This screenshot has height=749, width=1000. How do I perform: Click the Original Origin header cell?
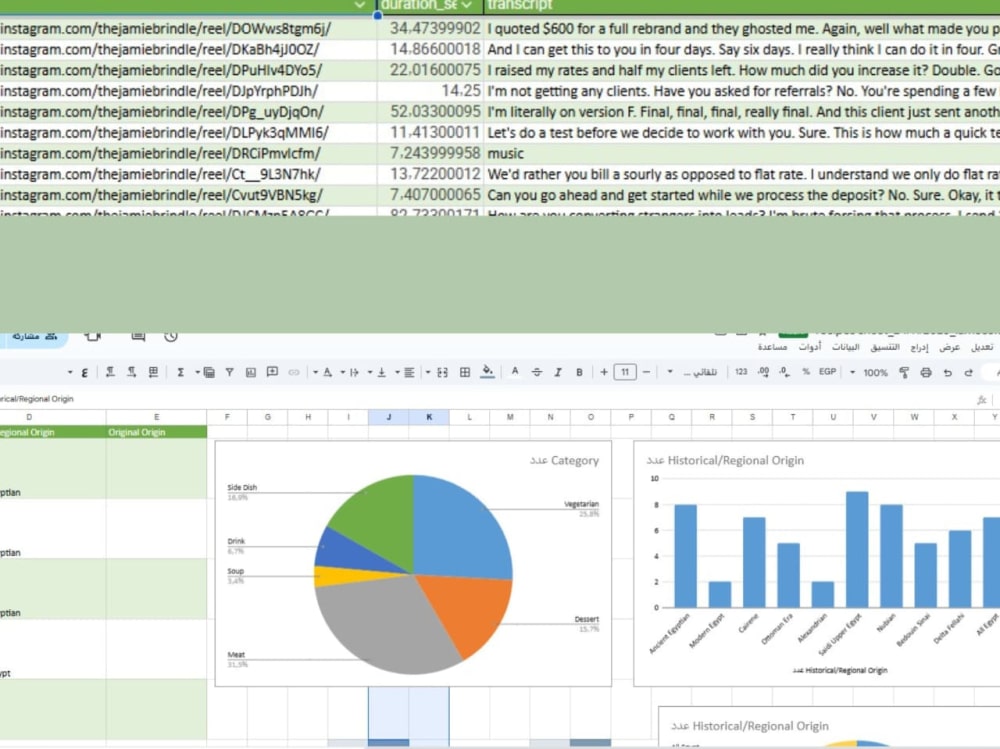coord(156,432)
